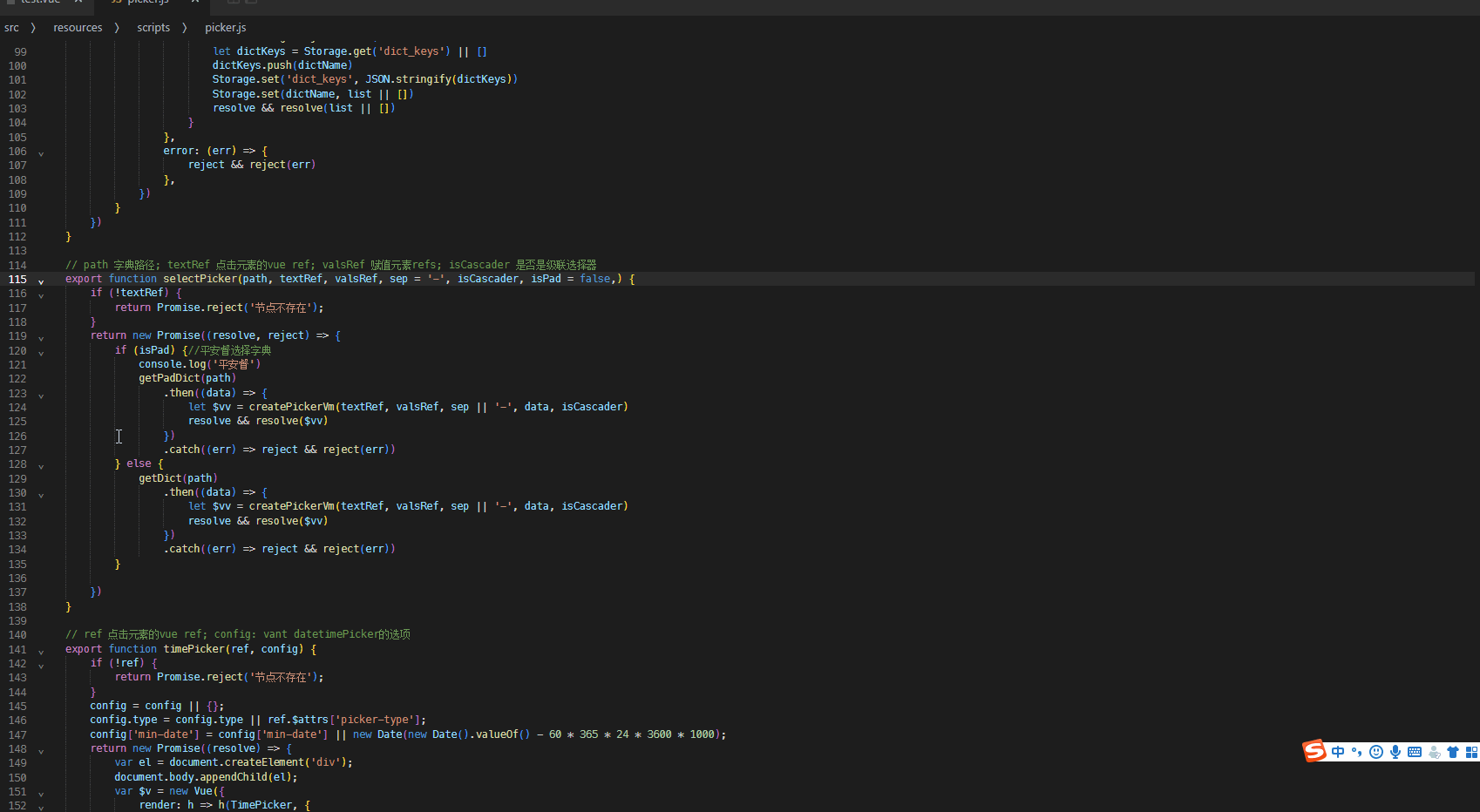Viewport: 1480px width, 812px height.
Task: Open the scripts breadcrumb
Action: 153,28
